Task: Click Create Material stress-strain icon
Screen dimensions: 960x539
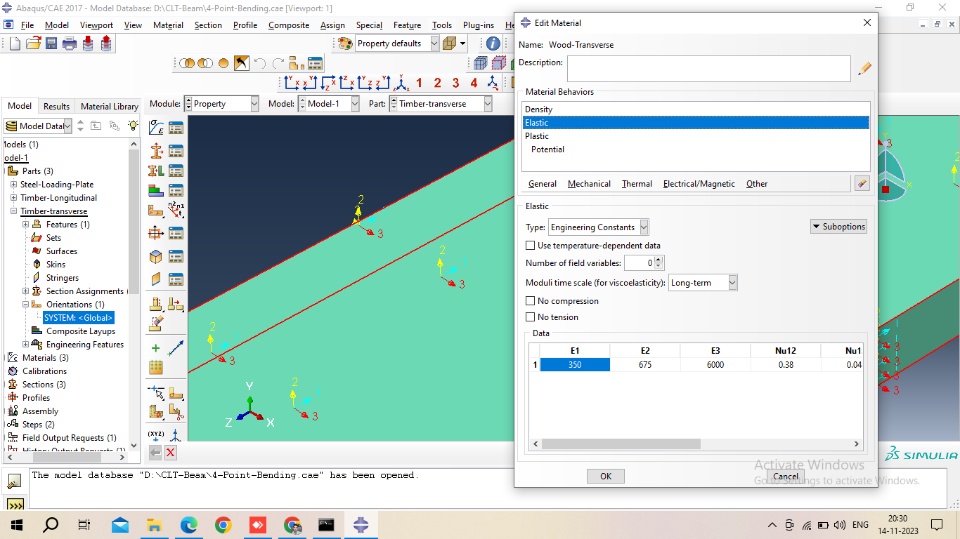Action: tap(156, 127)
